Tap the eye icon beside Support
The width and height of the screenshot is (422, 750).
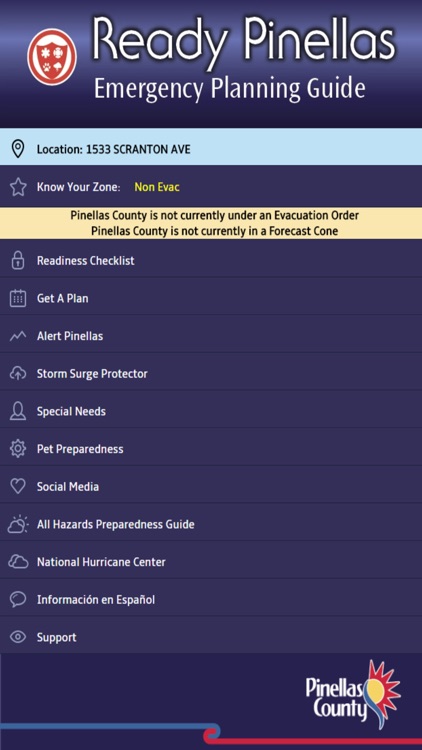click(x=18, y=637)
